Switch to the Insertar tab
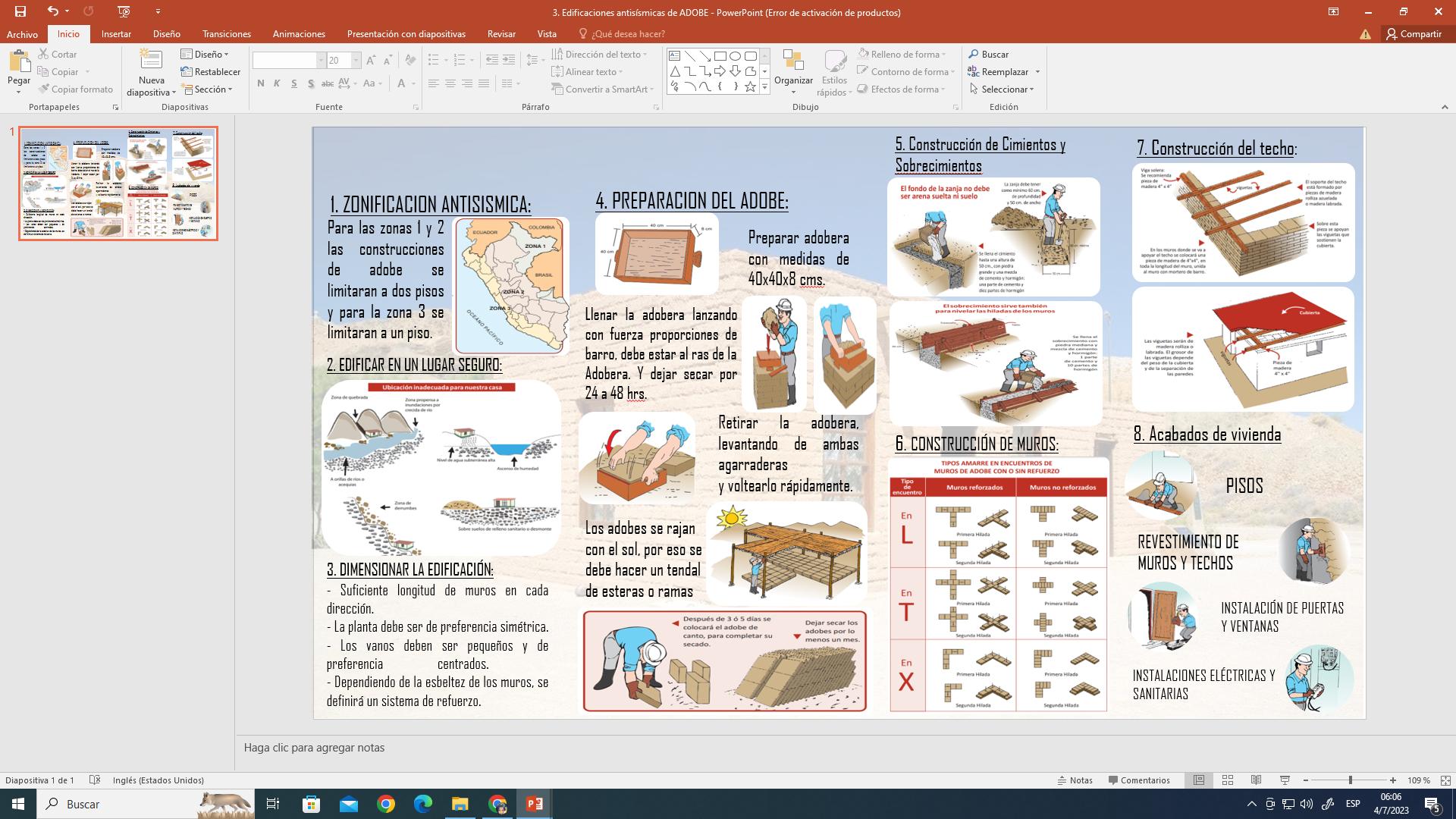 click(116, 34)
